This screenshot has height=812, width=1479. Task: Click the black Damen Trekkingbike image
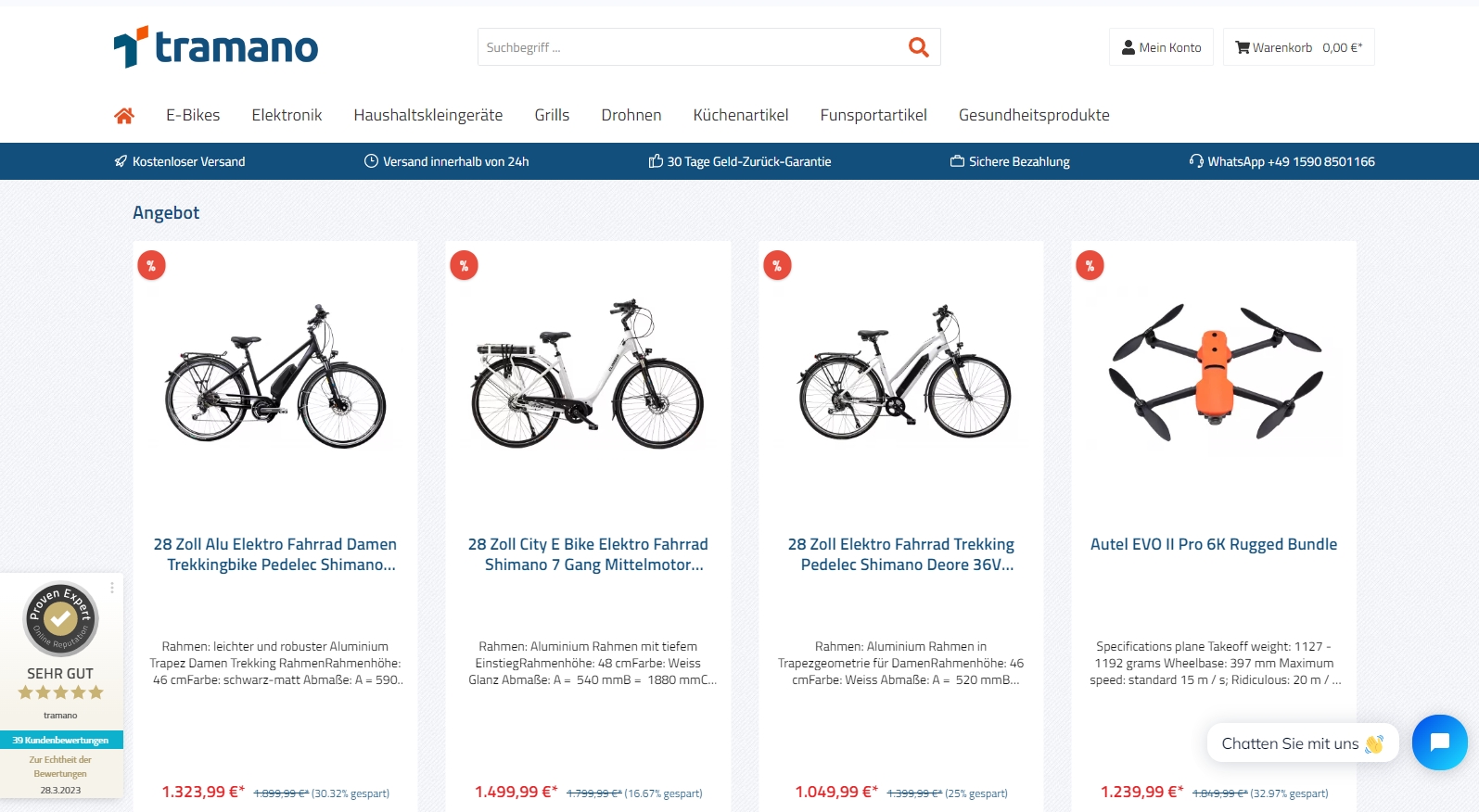(x=275, y=376)
